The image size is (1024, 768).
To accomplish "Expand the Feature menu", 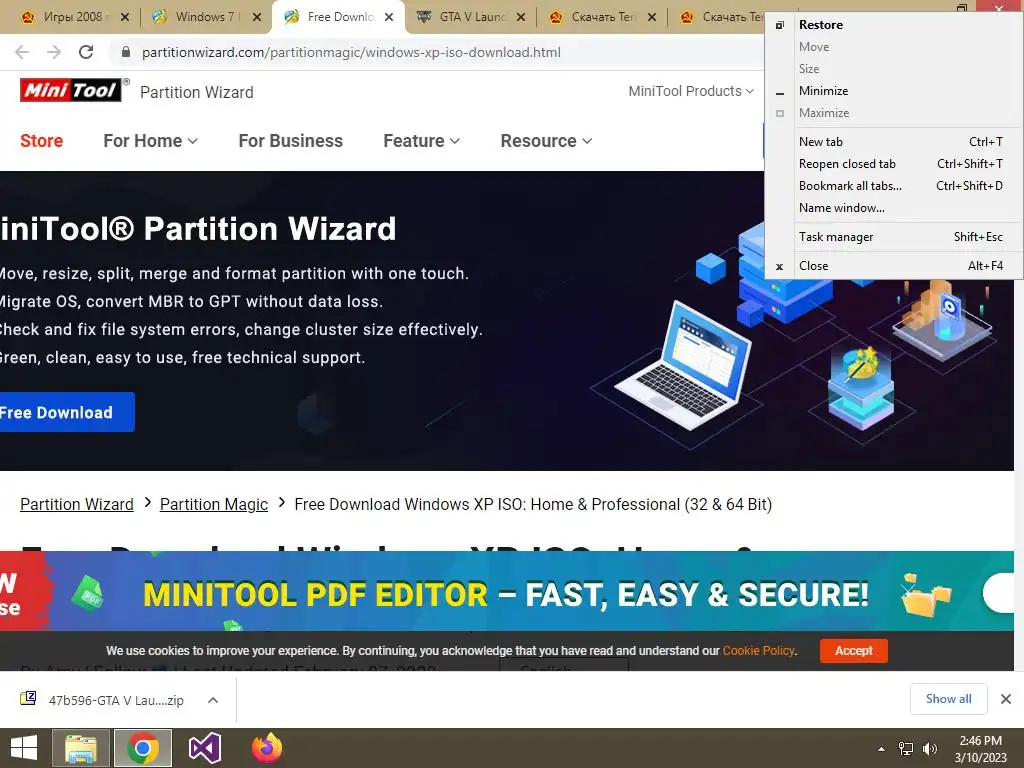I will [x=421, y=140].
